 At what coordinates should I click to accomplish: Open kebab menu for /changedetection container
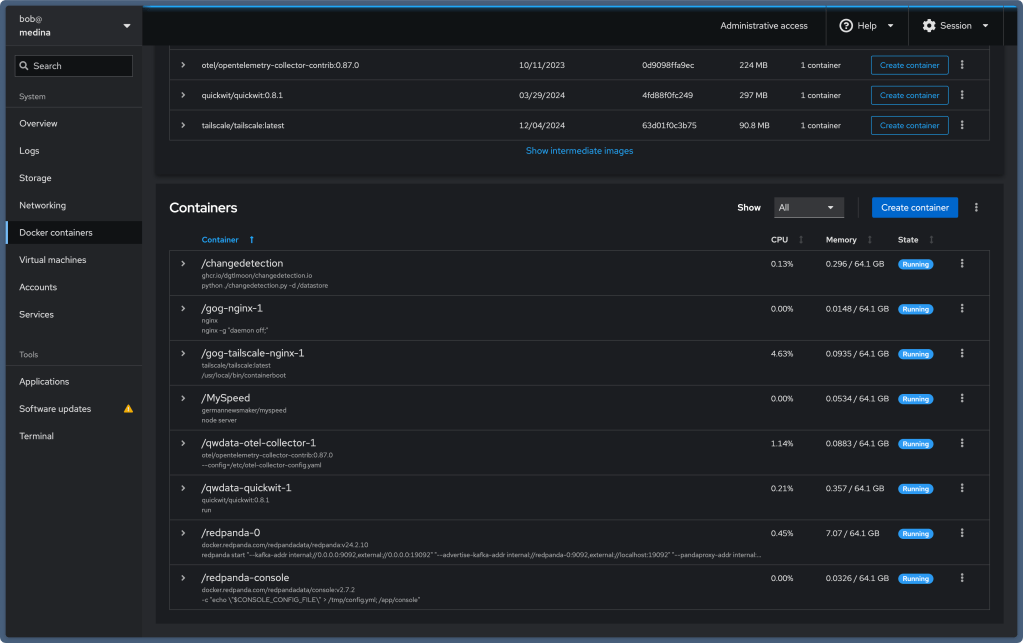tap(962, 263)
